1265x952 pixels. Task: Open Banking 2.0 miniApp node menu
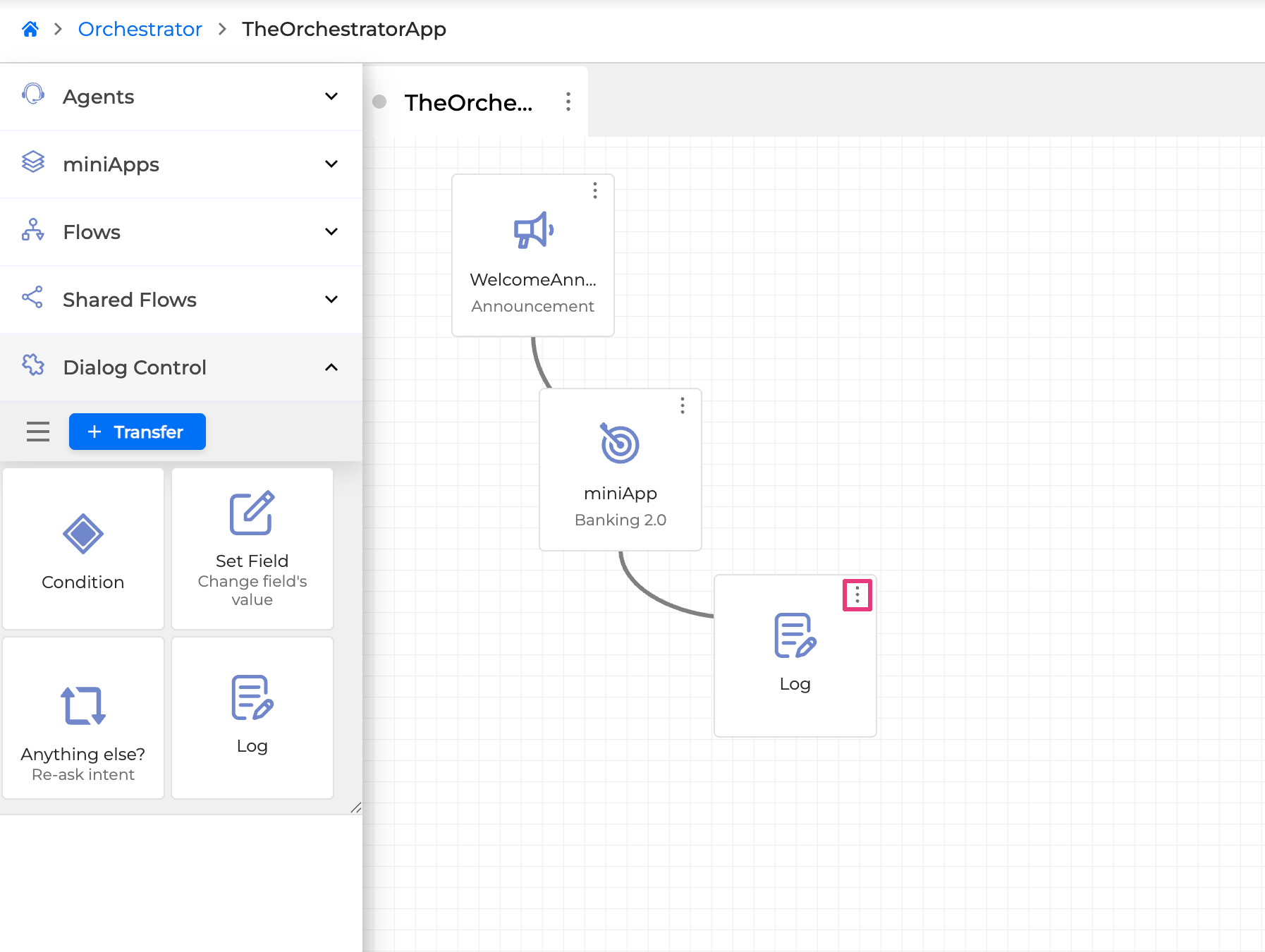(683, 405)
